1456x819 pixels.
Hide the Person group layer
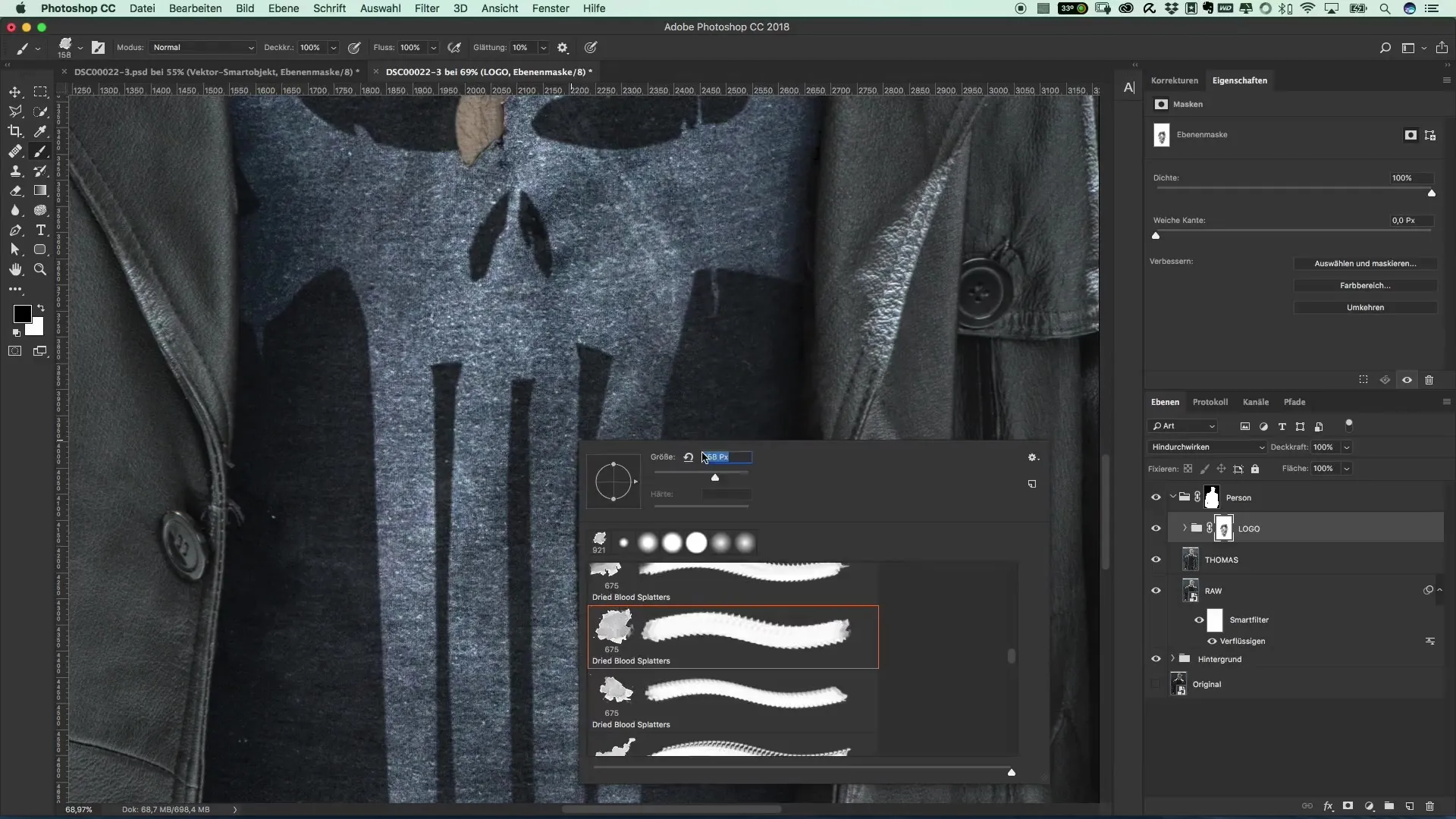(x=1156, y=497)
